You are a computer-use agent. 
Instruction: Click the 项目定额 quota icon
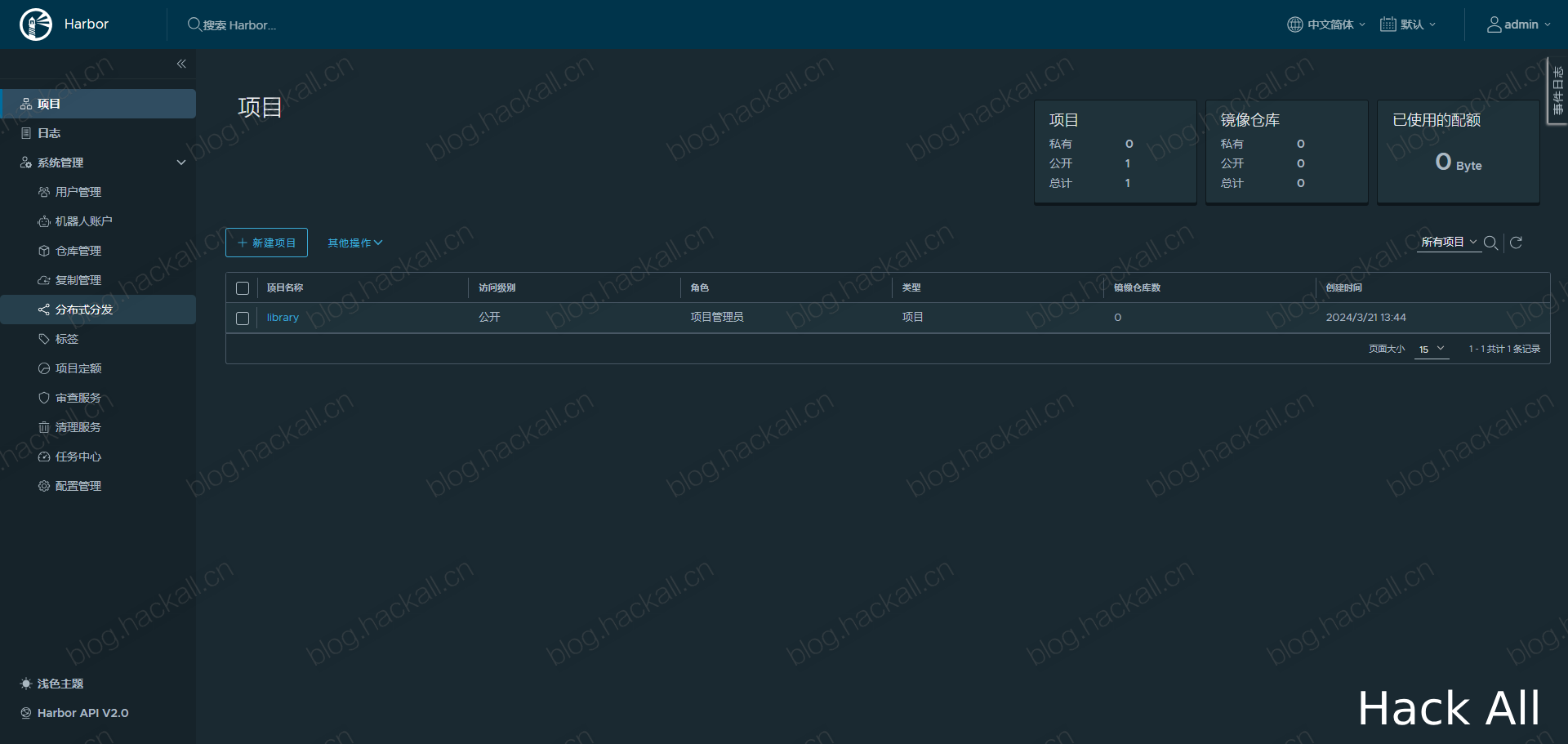pos(44,368)
